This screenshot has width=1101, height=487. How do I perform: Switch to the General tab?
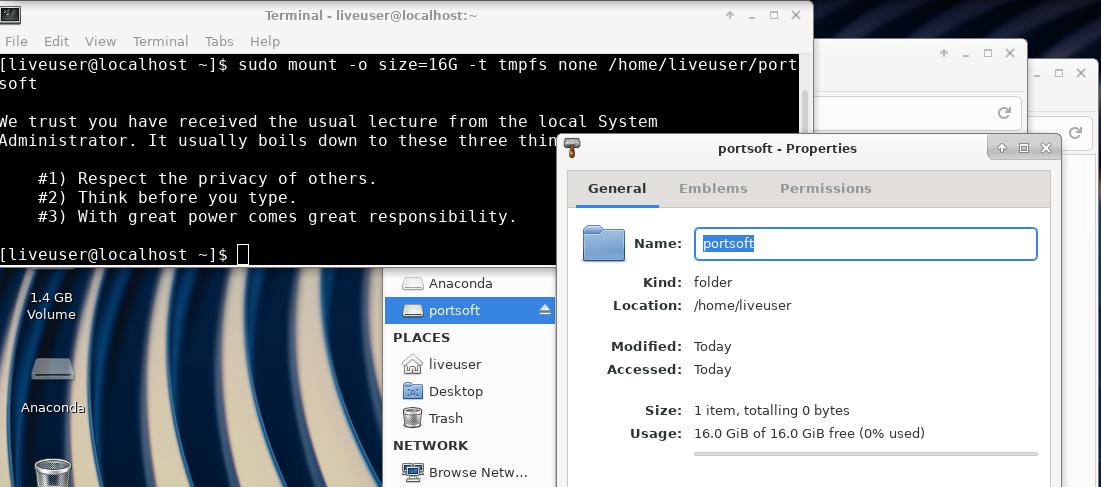[617, 189]
